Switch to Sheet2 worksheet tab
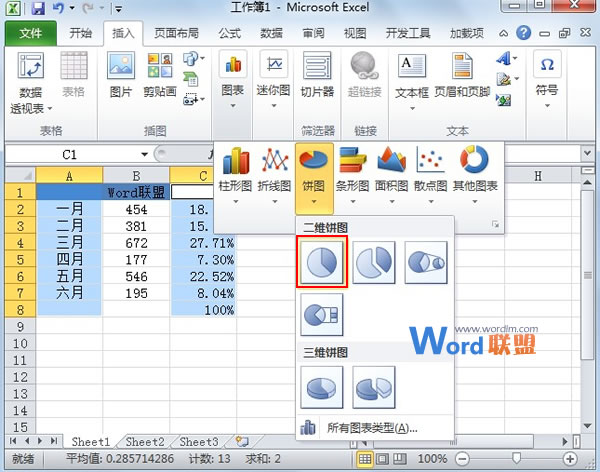The height and width of the screenshot is (472, 600). (145, 441)
